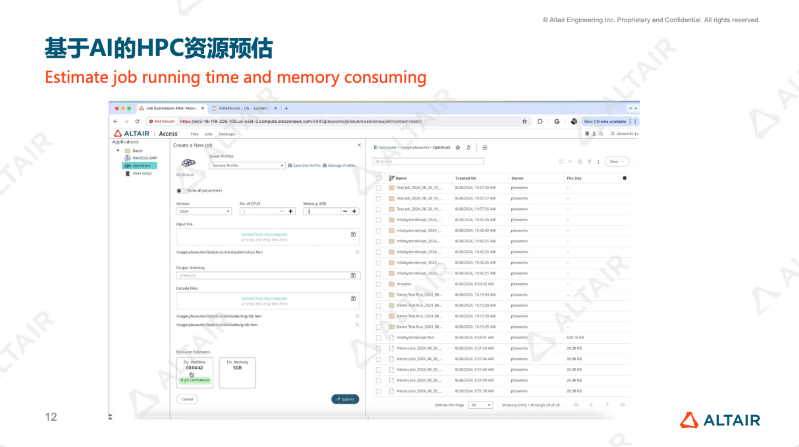799x447 pixels.
Task: Click the sort icon beside the Name column
Action: 391,178
